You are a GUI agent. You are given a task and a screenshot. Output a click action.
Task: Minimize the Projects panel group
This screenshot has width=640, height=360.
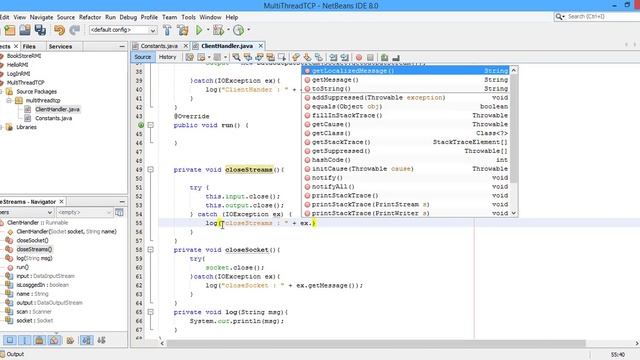coord(122,47)
